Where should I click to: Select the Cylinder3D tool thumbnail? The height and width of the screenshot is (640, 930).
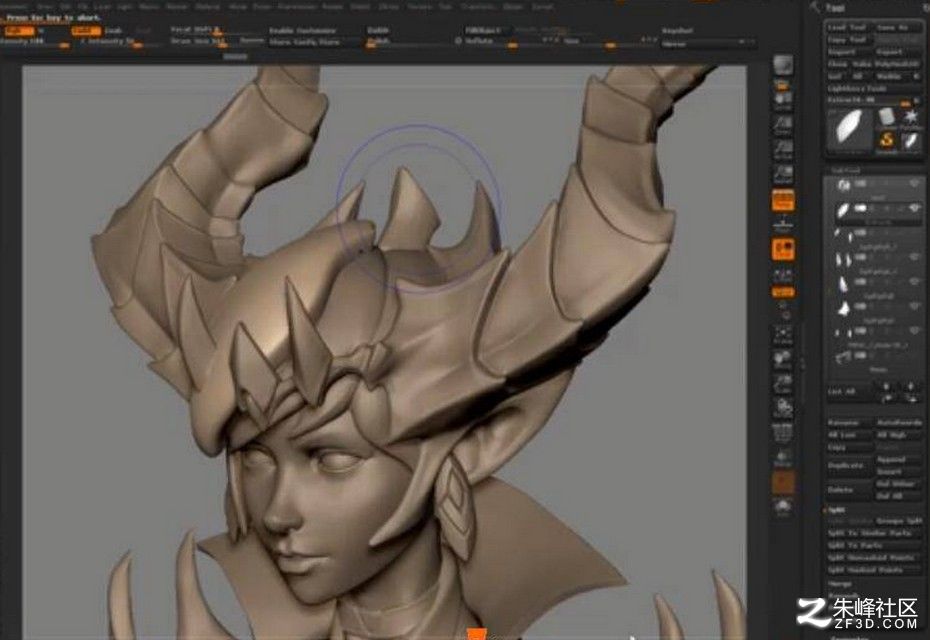click(x=887, y=117)
